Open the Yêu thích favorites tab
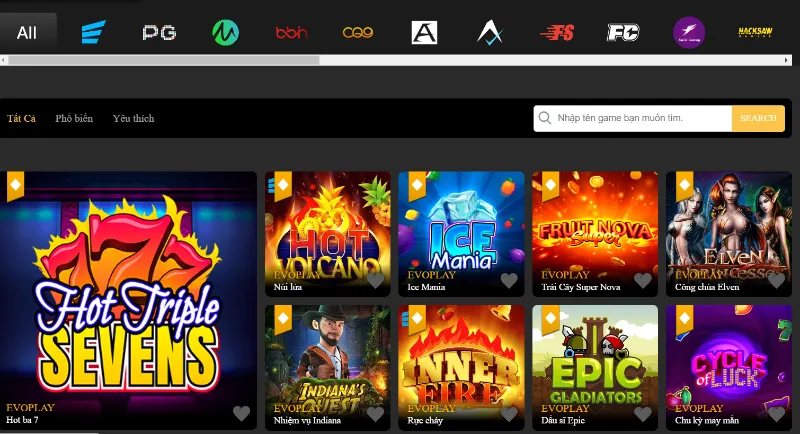 click(133, 119)
